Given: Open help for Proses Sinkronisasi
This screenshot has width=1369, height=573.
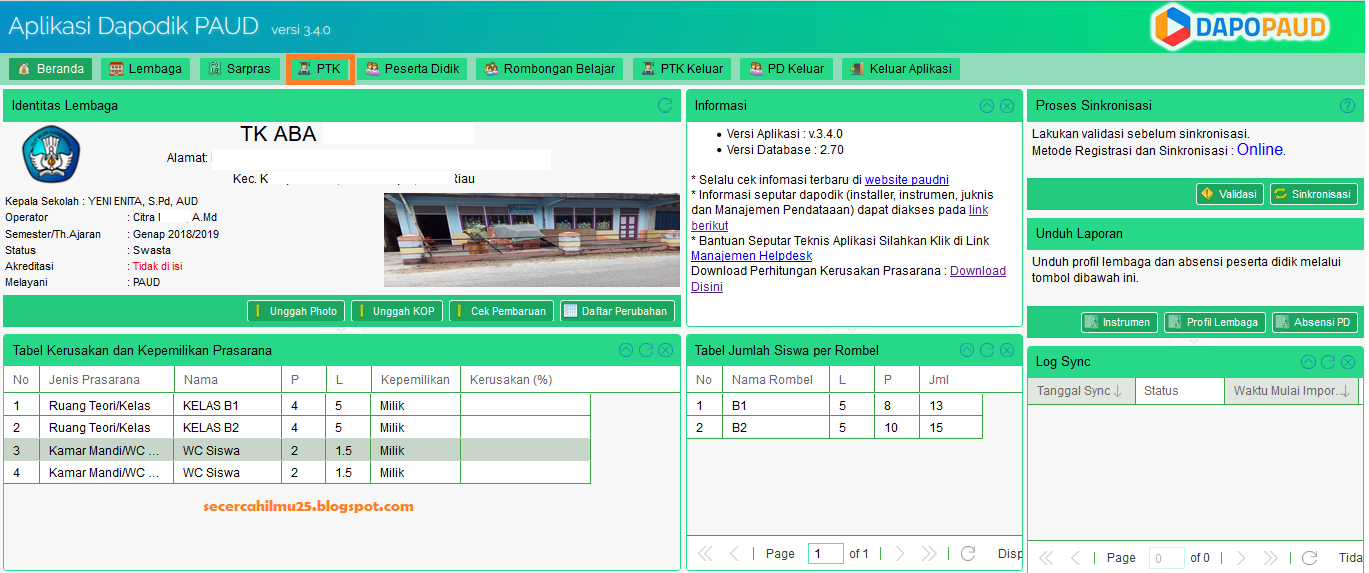Looking at the screenshot, I should 1347,105.
